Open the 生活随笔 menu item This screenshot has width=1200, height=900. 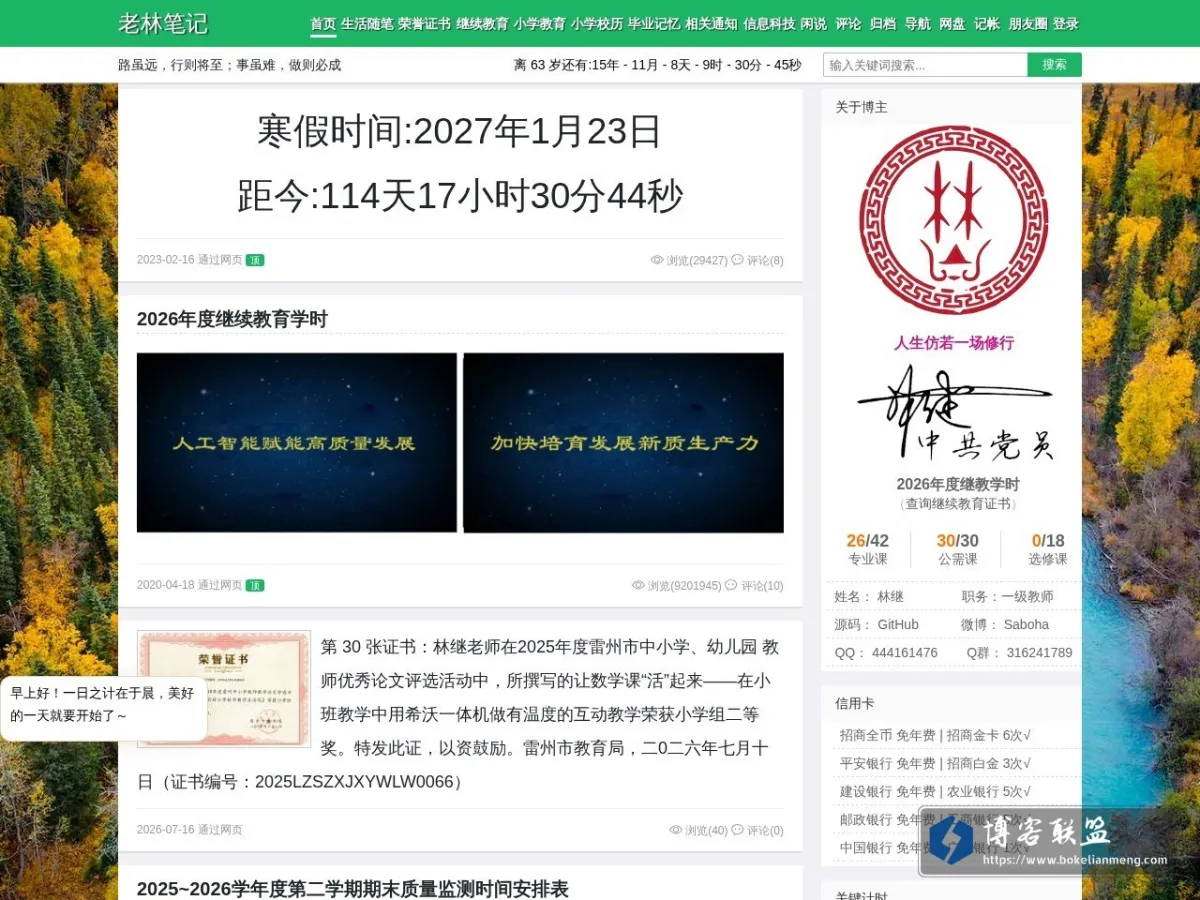click(367, 24)
